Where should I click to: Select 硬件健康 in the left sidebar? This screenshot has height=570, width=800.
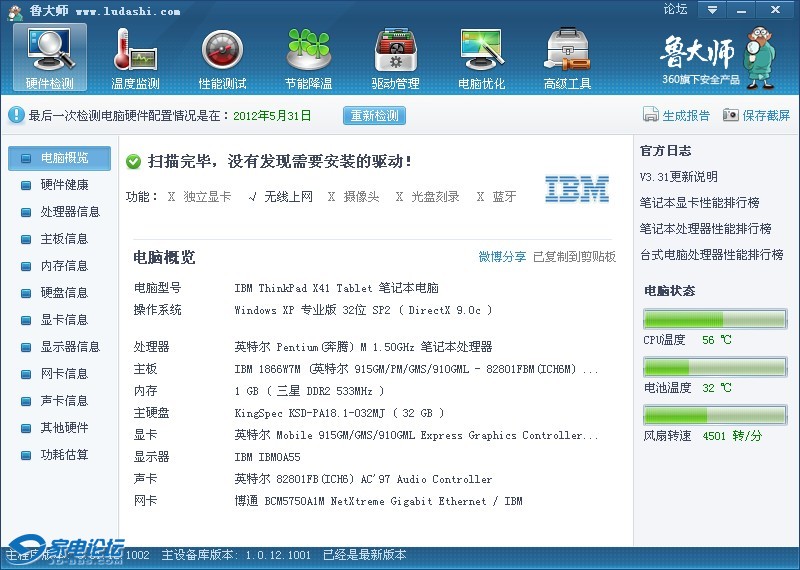tap(64, 185)
